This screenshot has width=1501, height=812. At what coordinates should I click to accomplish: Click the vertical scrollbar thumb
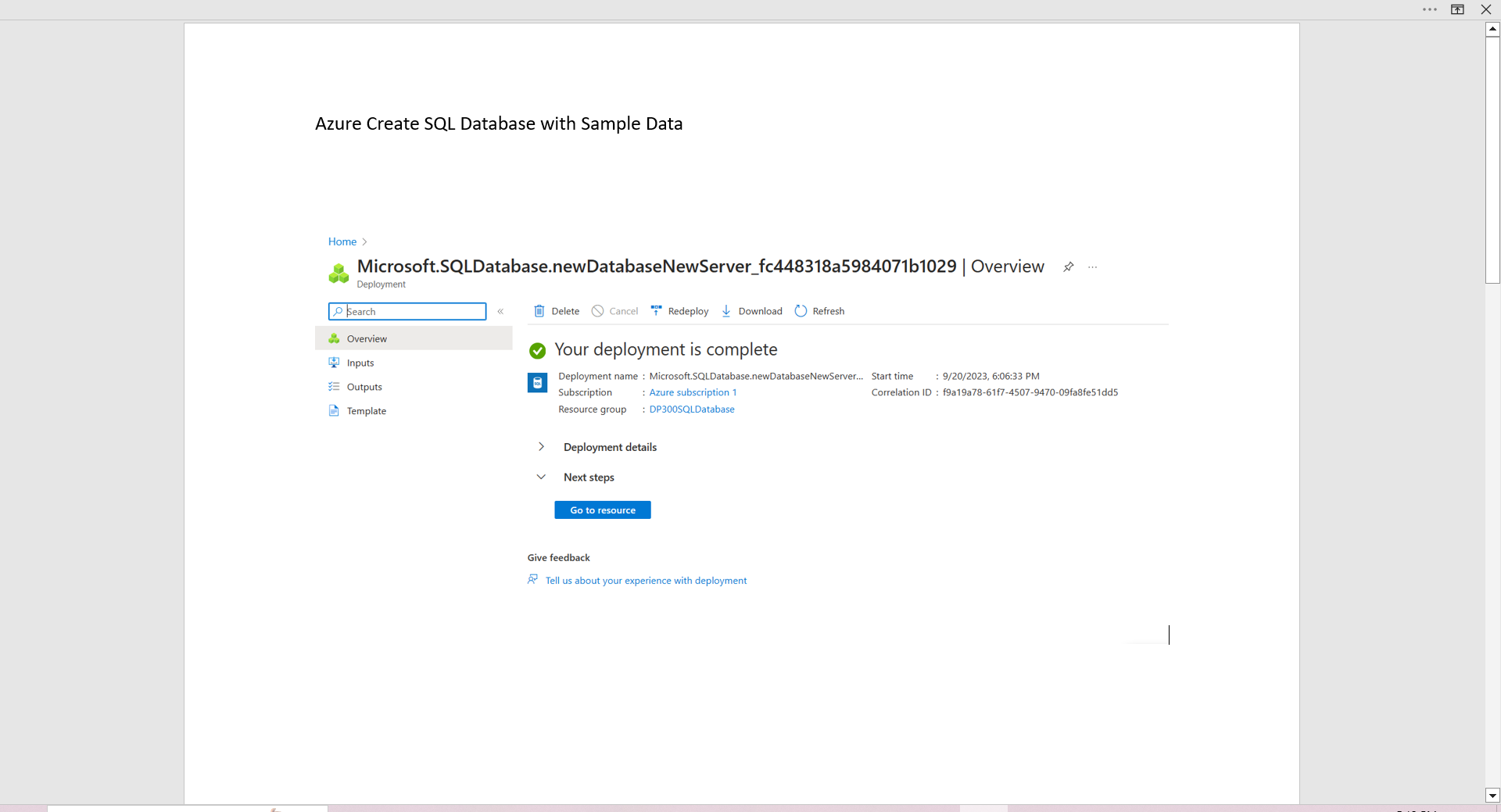pyautogui.click(x=1492, y=159)
